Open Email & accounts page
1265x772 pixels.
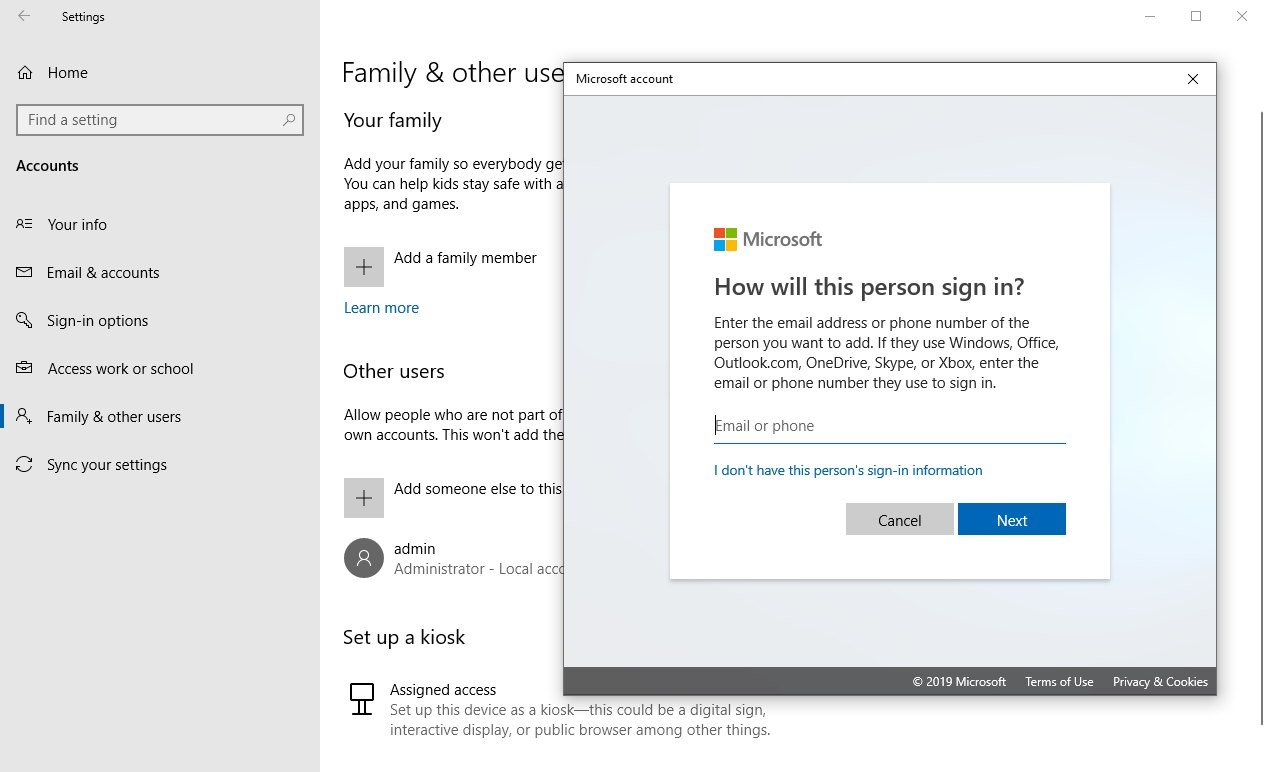(x=103, y=273)
